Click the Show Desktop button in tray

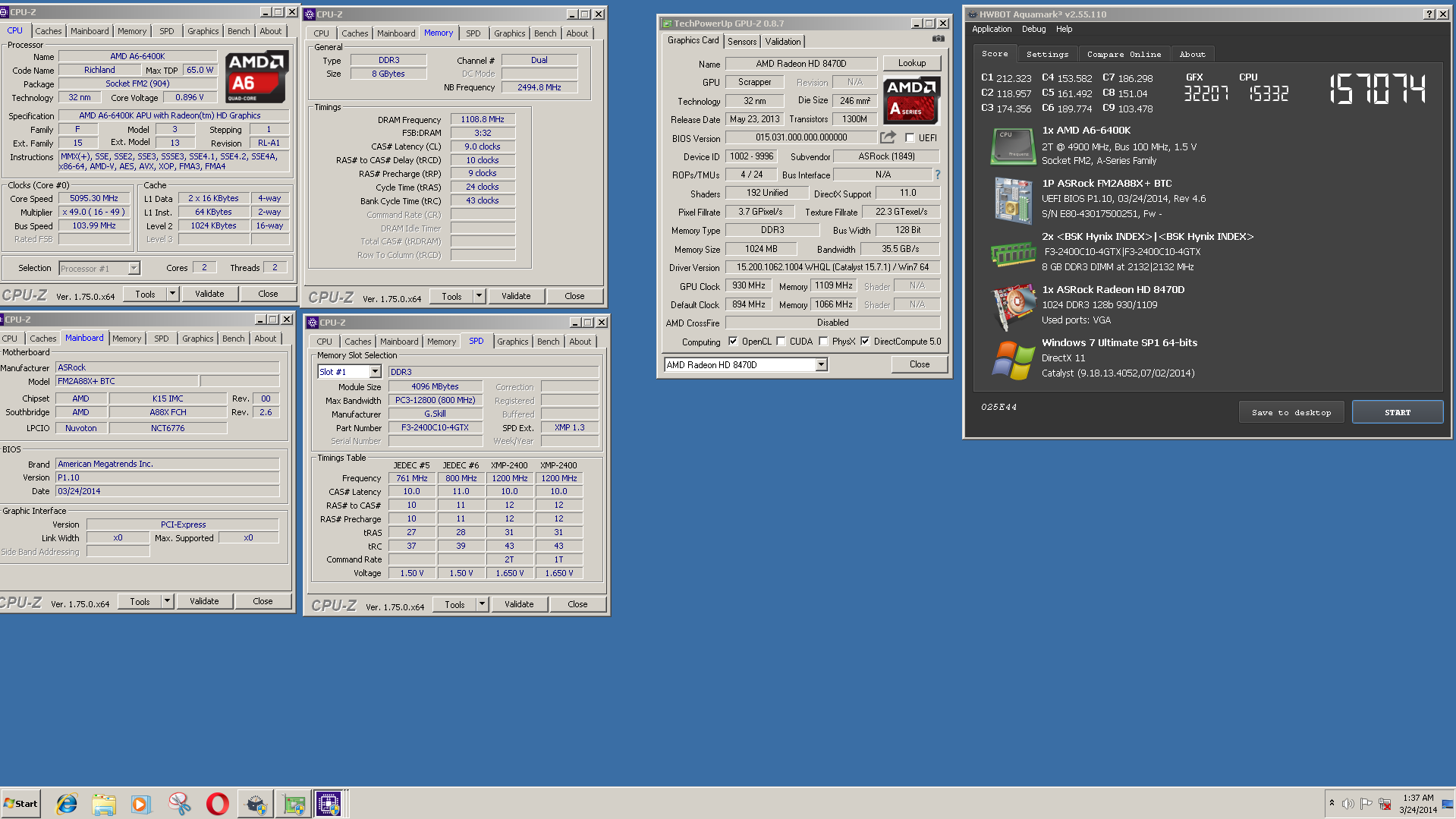point(1448,804)
